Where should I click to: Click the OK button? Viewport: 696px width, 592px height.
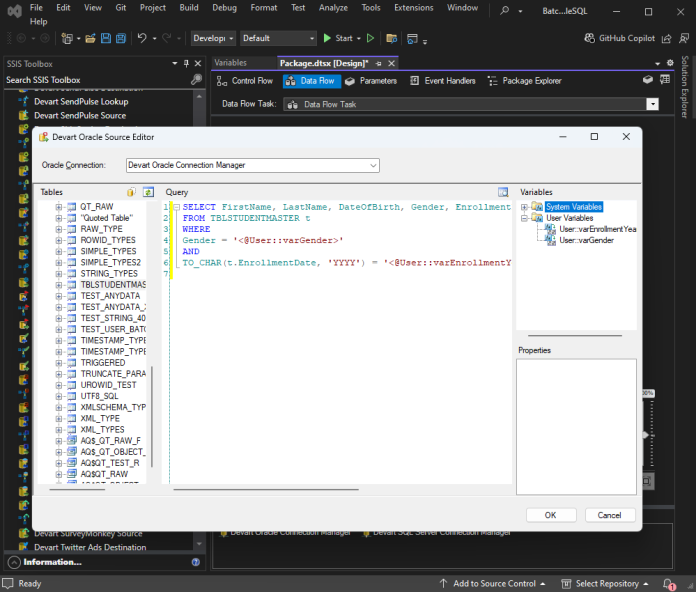point(550,515)
